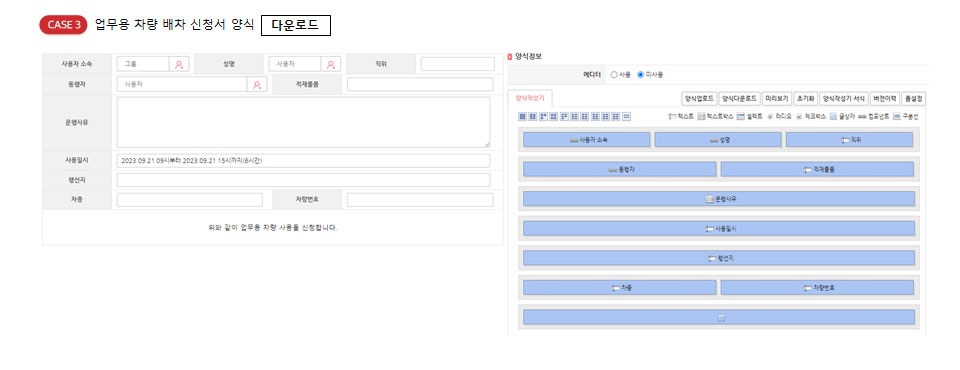Select the 사용일시 block in the form builder
The image size is (960, 370).
[719, 228]
